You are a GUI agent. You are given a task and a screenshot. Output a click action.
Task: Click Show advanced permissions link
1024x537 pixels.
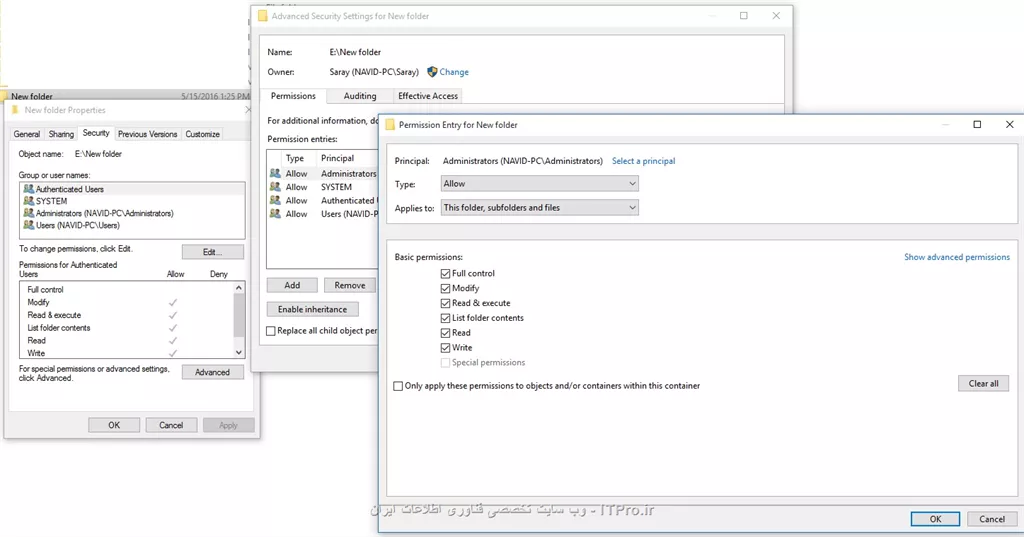tap(957, 257)
